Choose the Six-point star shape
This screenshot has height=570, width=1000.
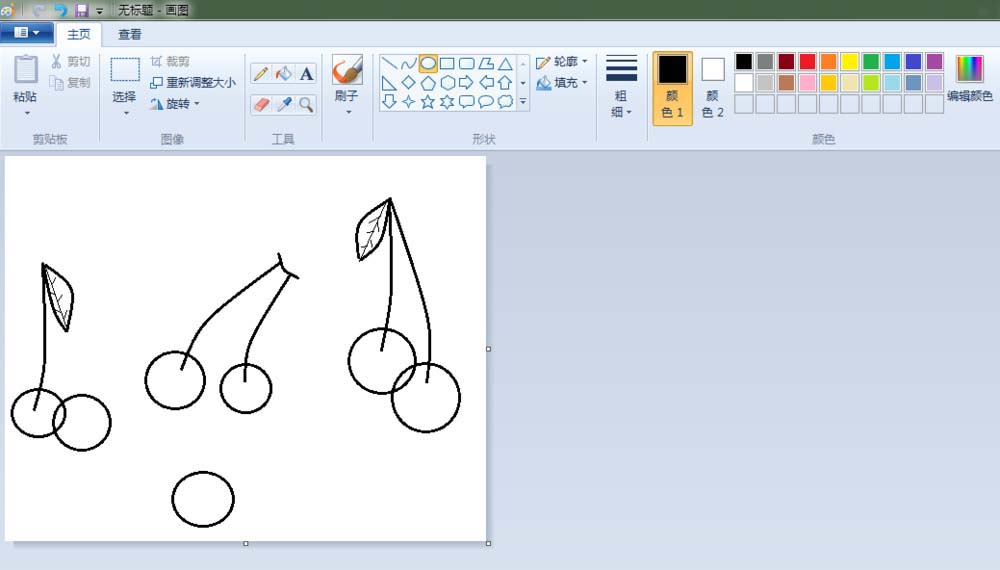447,101
